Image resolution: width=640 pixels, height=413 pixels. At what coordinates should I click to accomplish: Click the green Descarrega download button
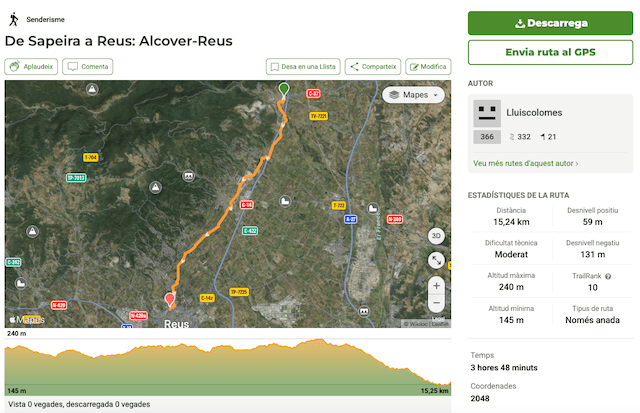point(550,23)
